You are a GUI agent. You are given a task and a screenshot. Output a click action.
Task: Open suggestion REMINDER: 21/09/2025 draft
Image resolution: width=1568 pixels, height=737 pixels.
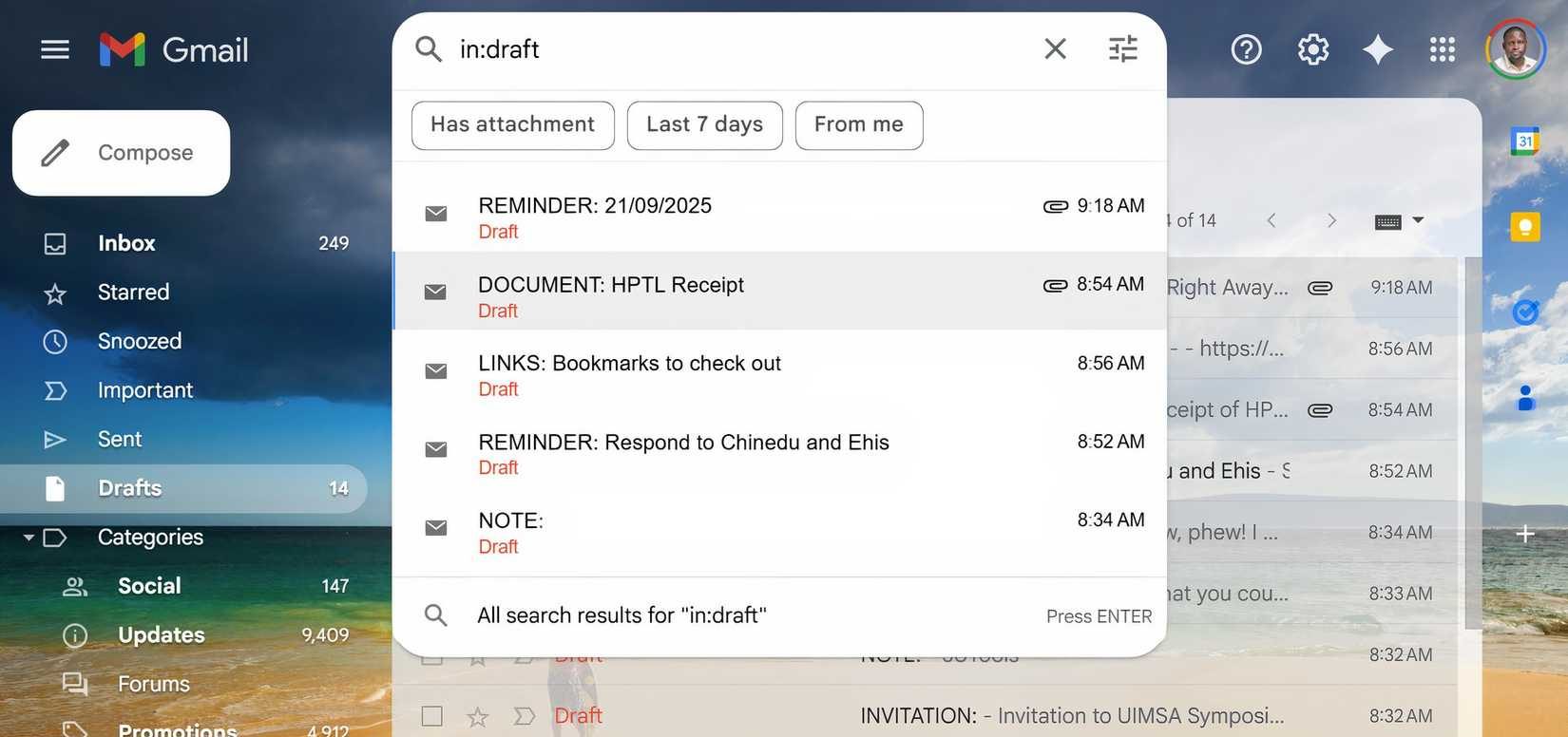779,213
